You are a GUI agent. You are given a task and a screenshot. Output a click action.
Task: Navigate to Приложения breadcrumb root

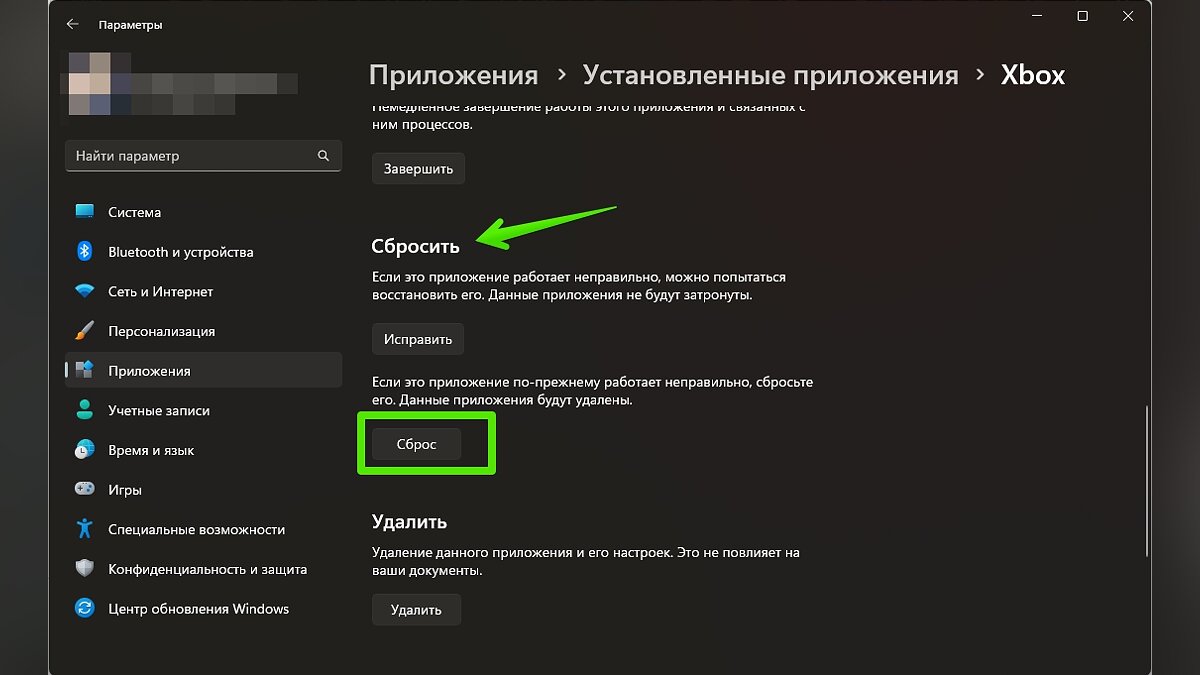coord(453,75)
